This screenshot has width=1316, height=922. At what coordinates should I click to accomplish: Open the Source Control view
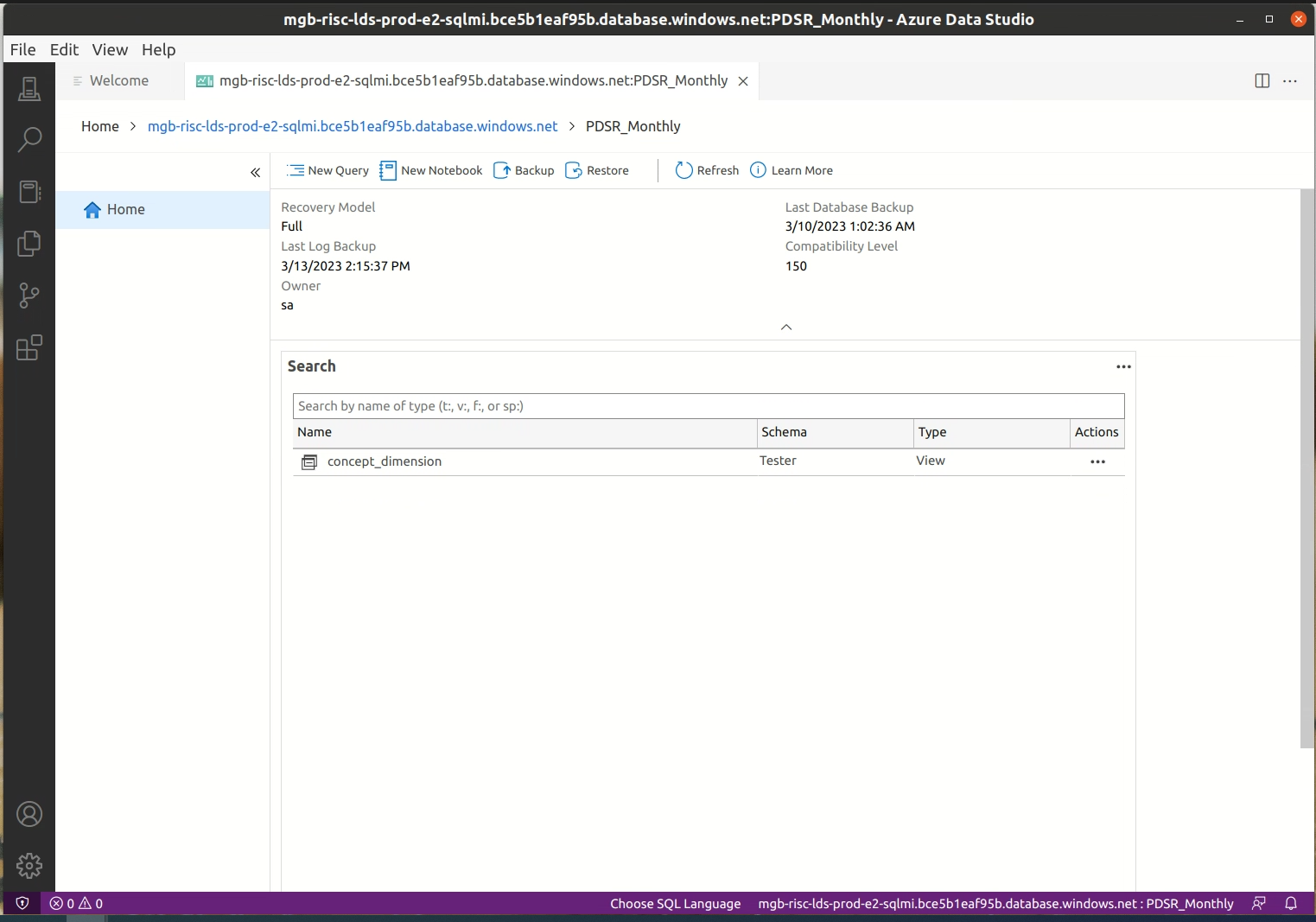pyautogui.click(x=29, y=296)
